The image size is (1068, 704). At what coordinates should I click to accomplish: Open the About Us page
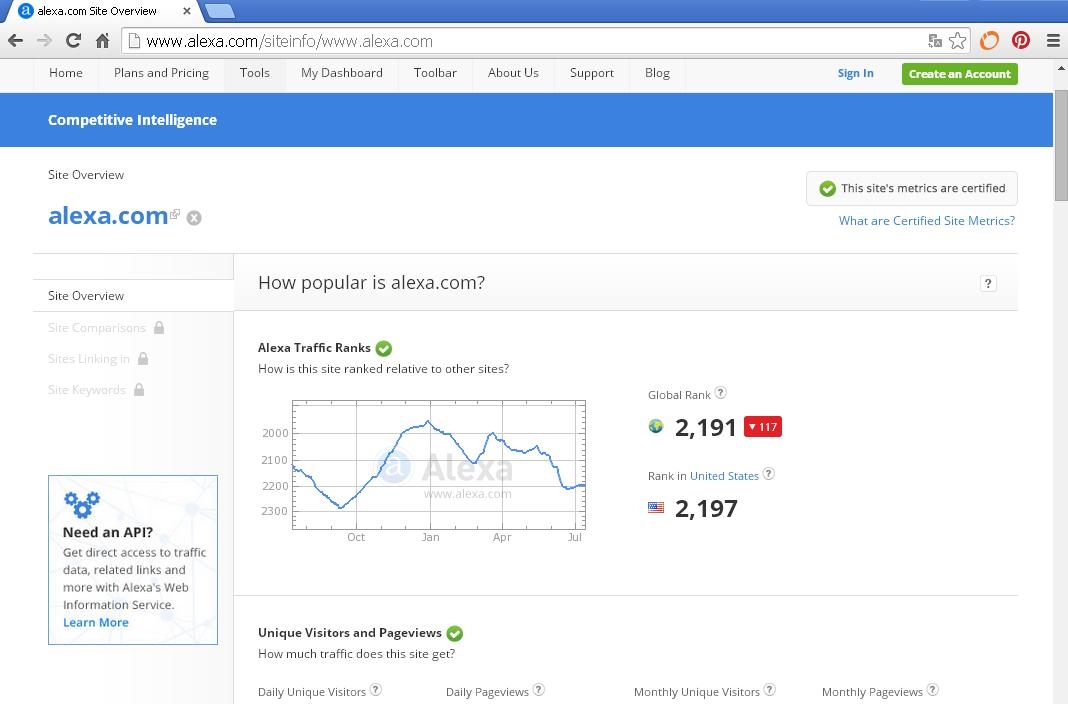point(514,73)
